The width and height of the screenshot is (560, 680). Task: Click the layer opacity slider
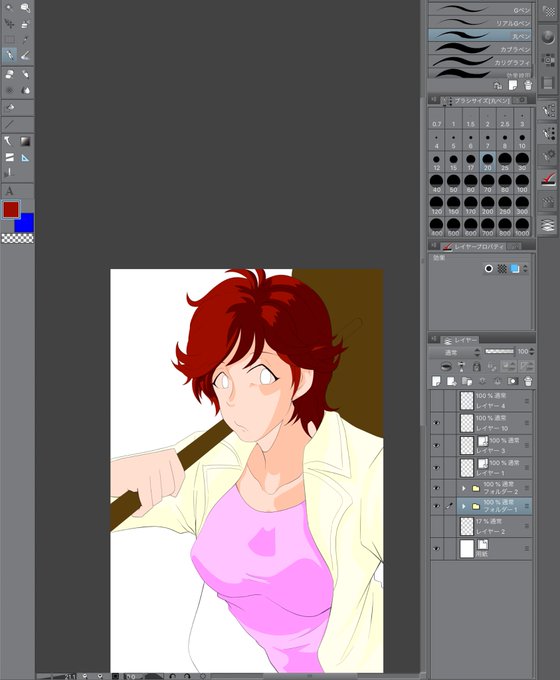point(499,351)
